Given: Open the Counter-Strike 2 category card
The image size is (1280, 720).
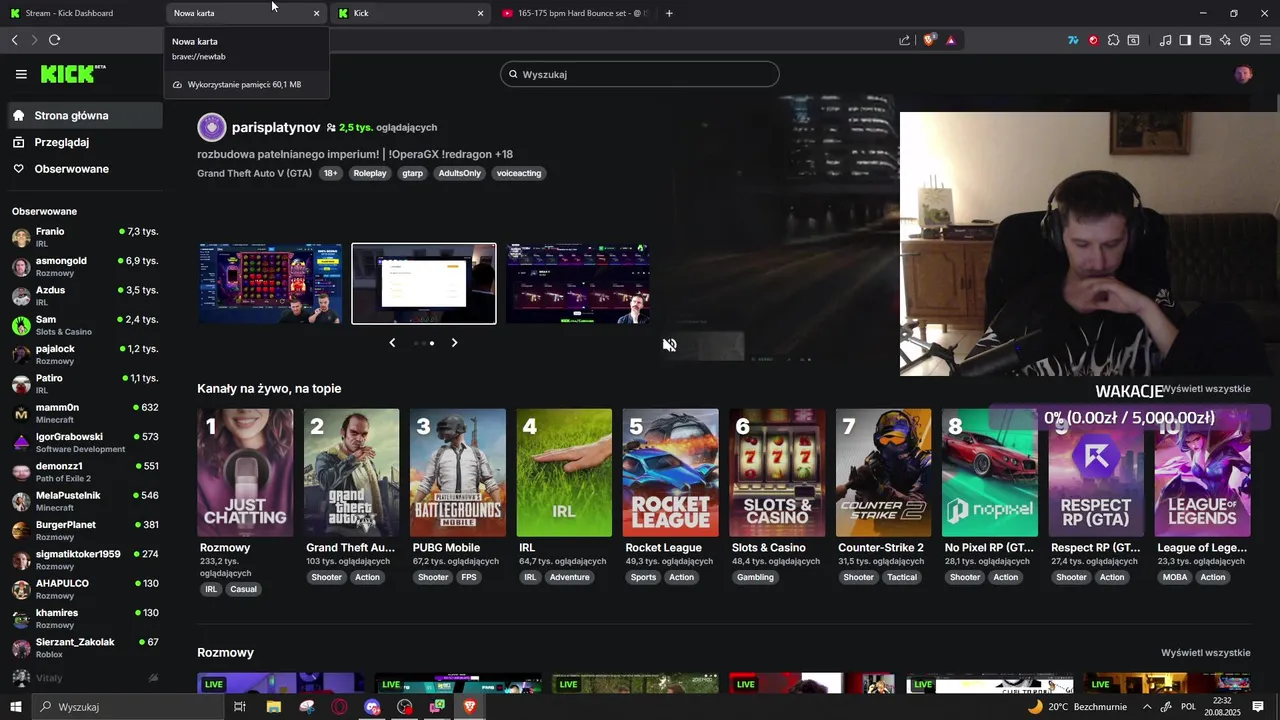Looking at the screenshot, I should click(884, 473).
